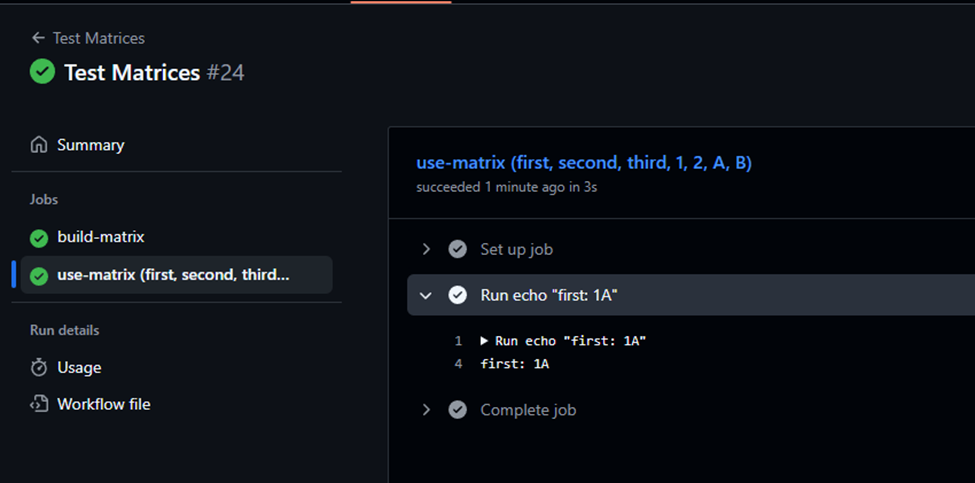
Task: Click the Run echo step check icon
Action: (457, 295)
